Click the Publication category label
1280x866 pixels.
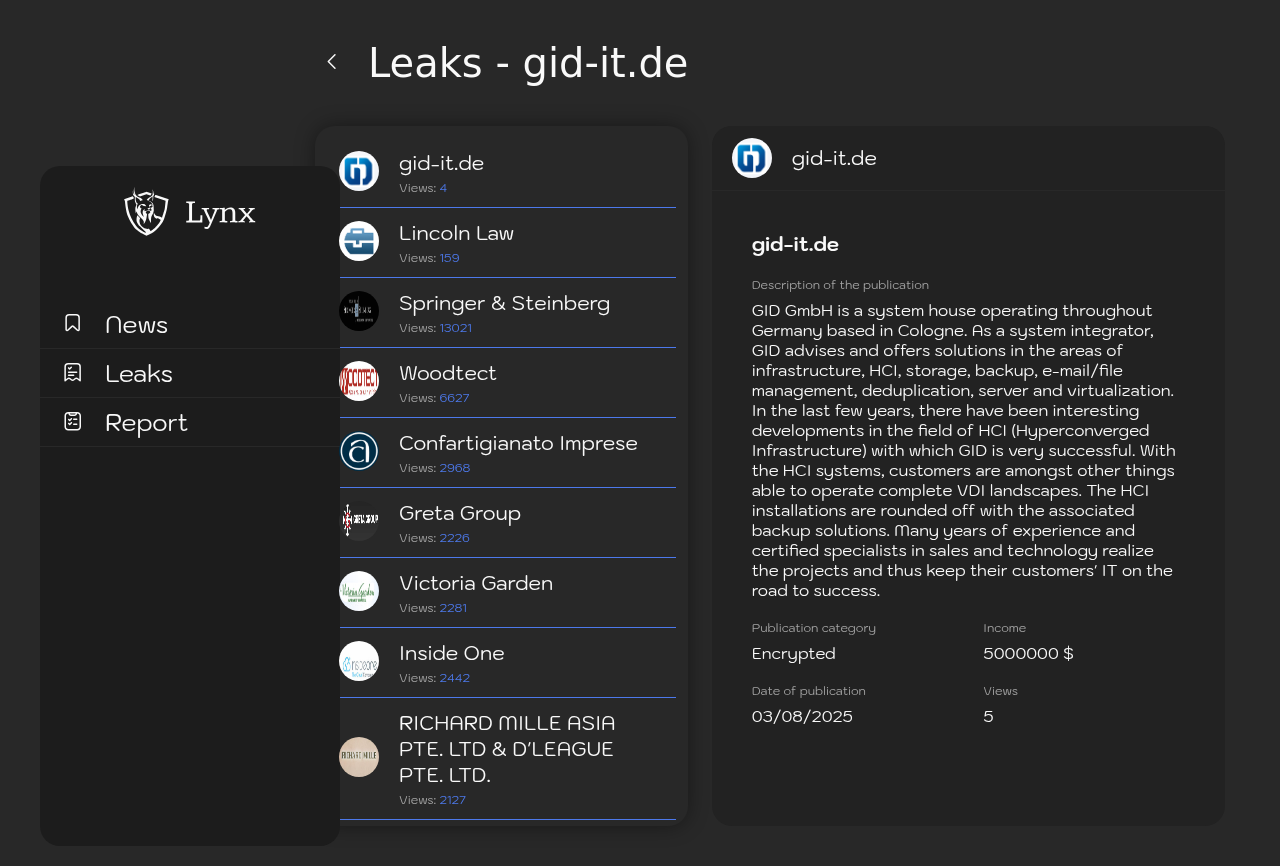click(x=814, y=628)
